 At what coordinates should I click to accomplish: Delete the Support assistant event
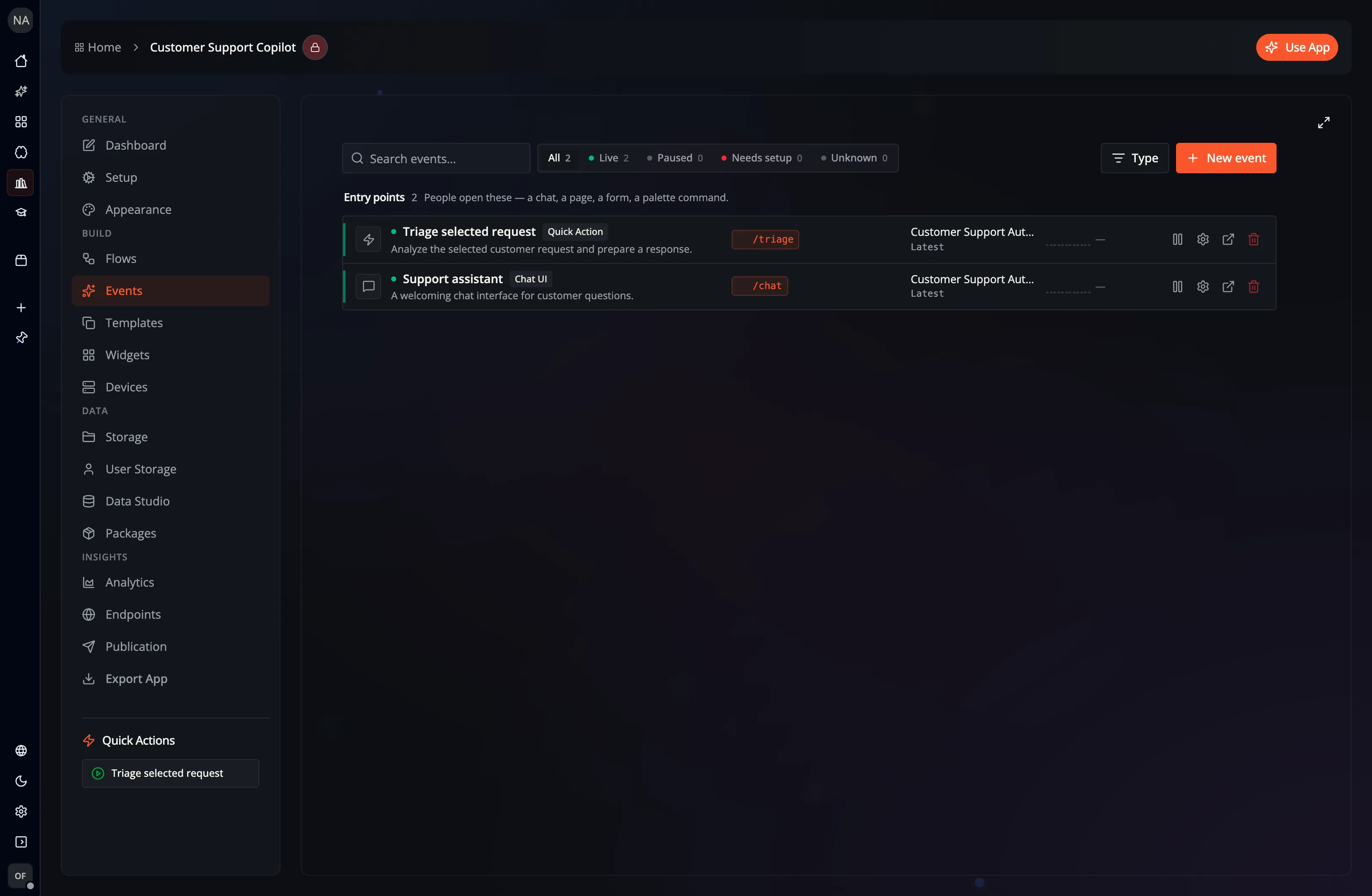pyautogui.click(x=1253, y=286)
